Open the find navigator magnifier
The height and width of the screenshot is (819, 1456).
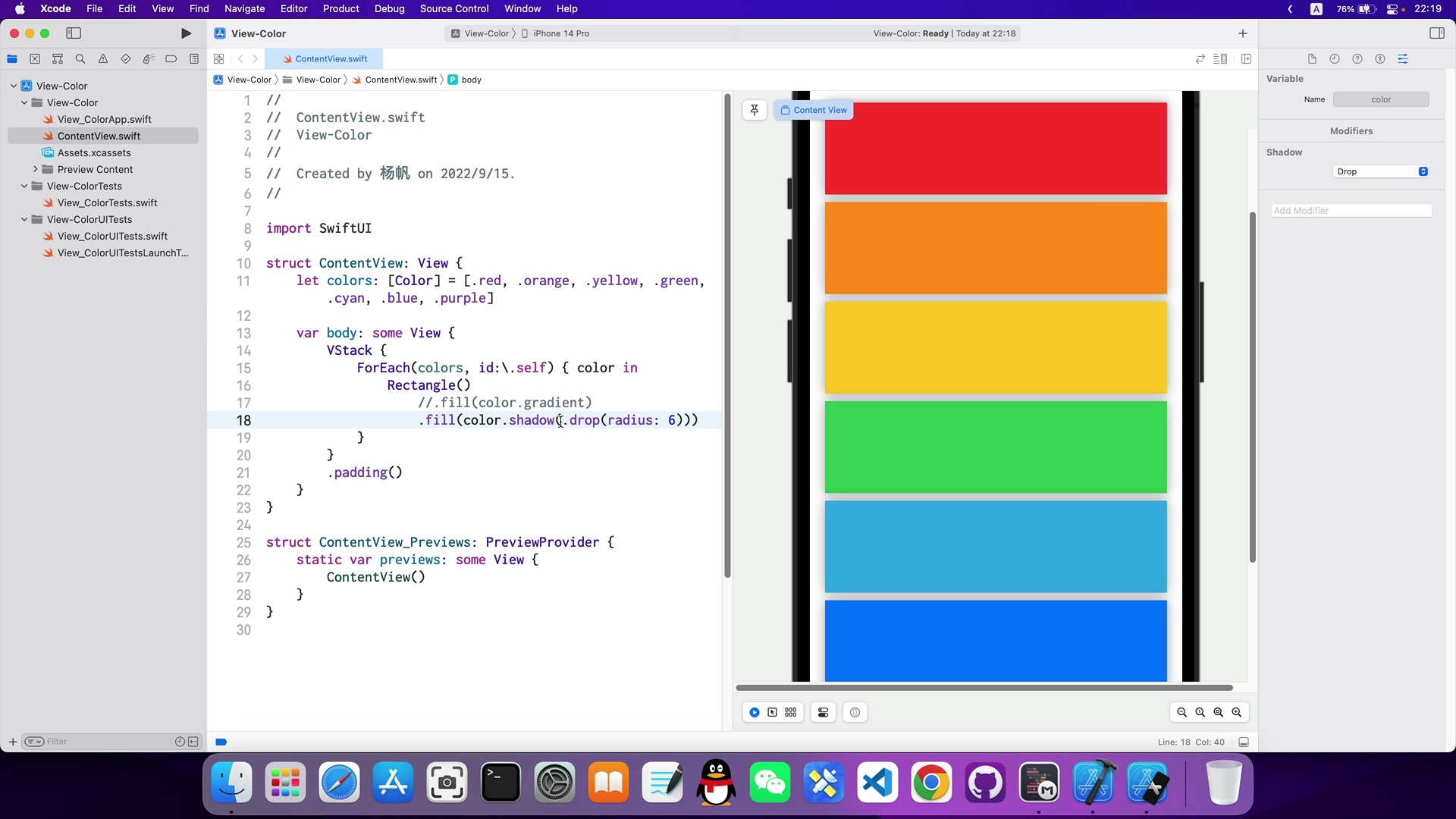[x=80, y=59]
